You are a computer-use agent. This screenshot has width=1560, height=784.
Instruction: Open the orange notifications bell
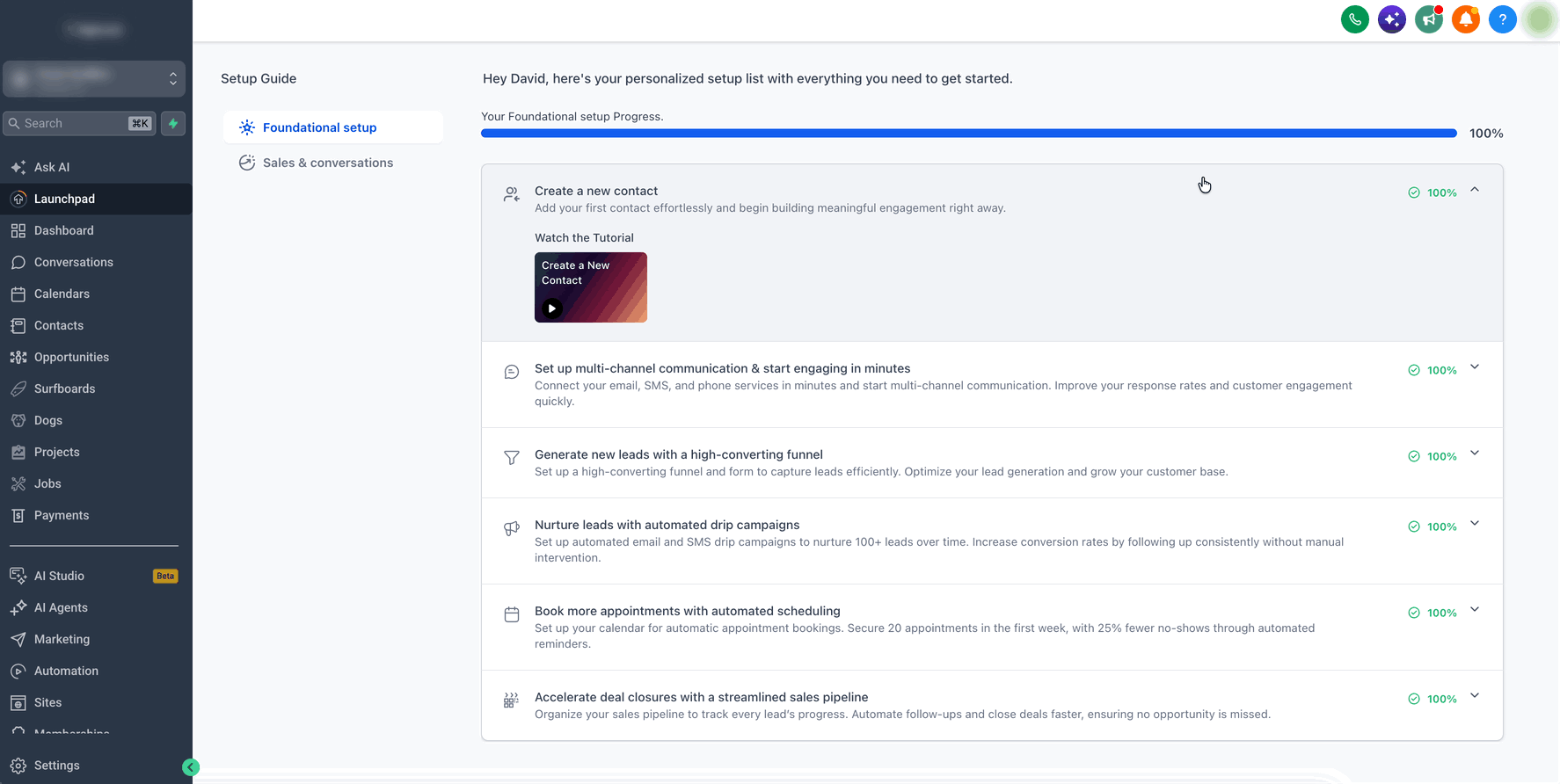pos(1466,19)
